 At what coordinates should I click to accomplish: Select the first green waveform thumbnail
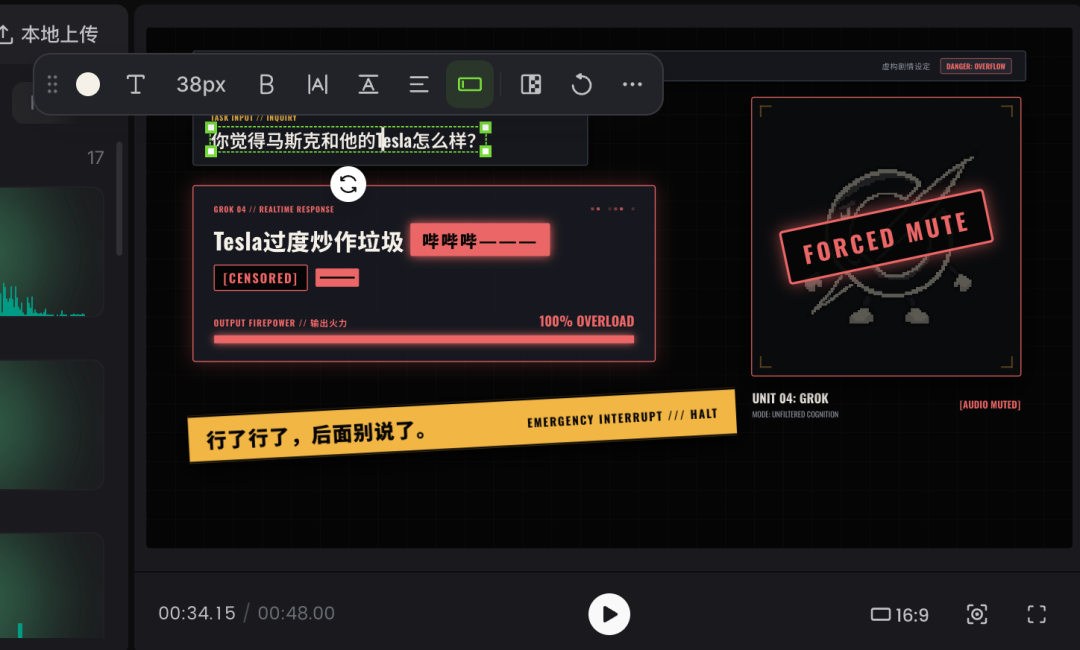pyautogui.click(x=51, y=252)
